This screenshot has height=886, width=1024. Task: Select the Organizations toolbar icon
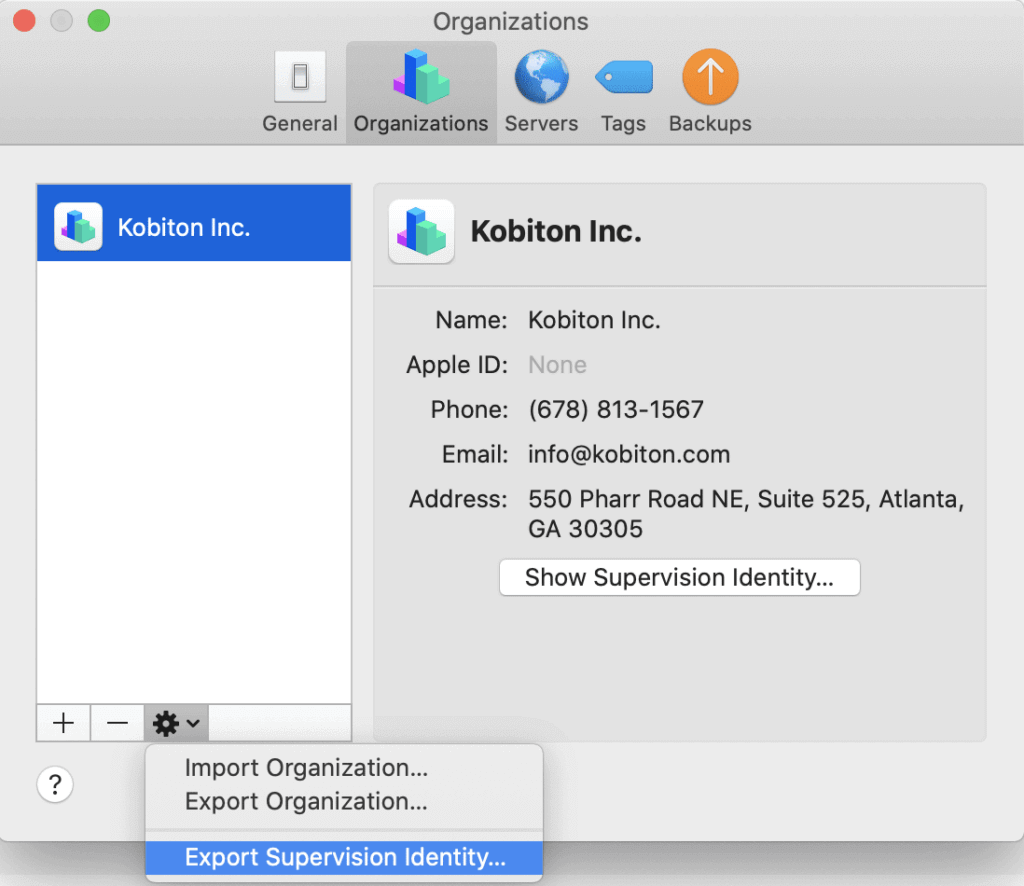[x=420, y=90]
